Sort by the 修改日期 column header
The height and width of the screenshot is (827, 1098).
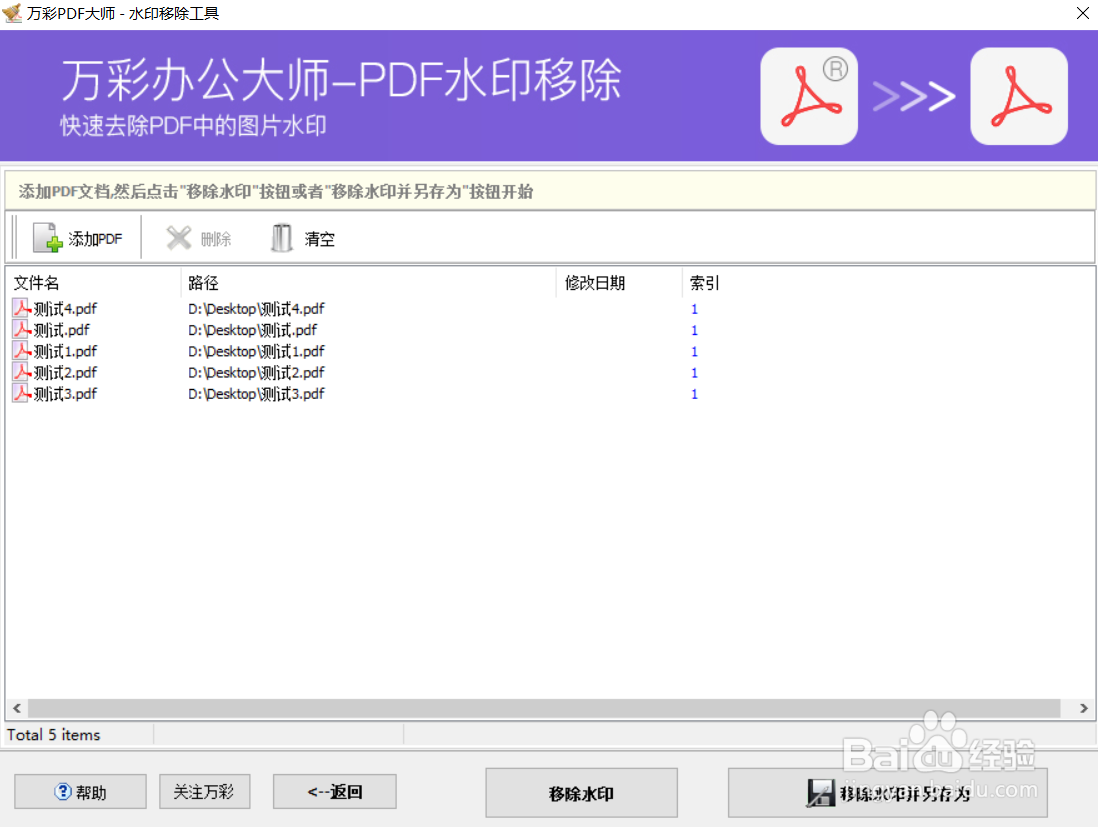(x=619, y=283)
